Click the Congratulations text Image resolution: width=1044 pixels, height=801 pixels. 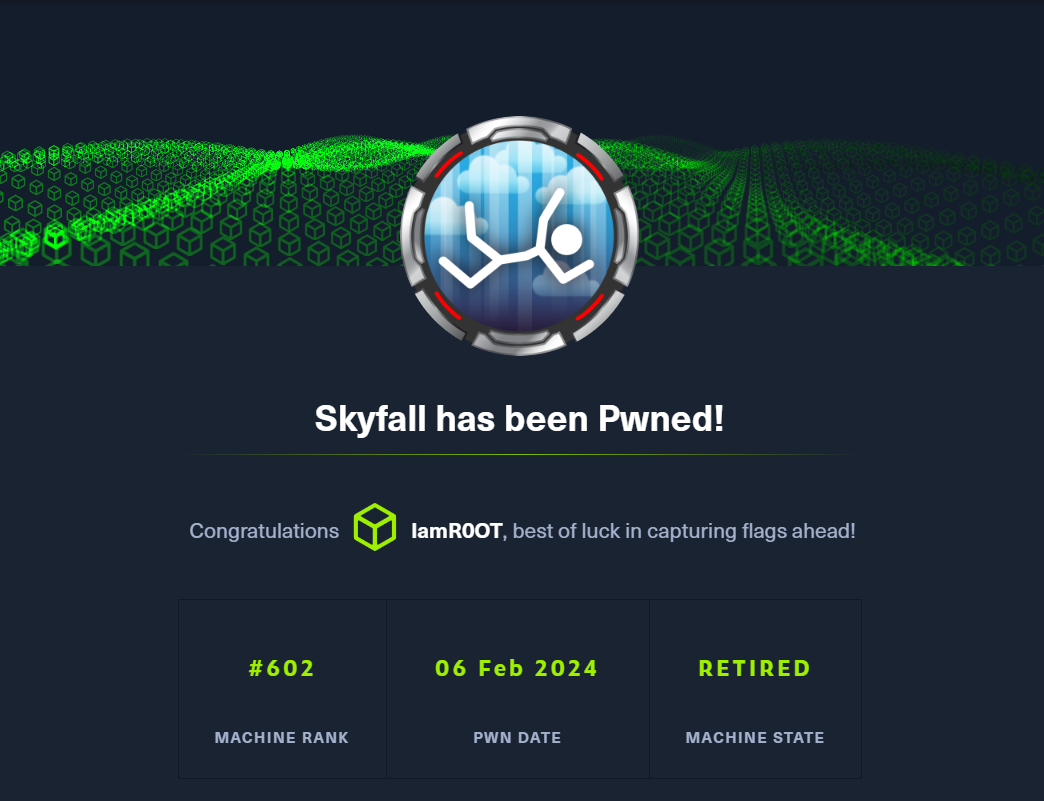coord(264,531)
